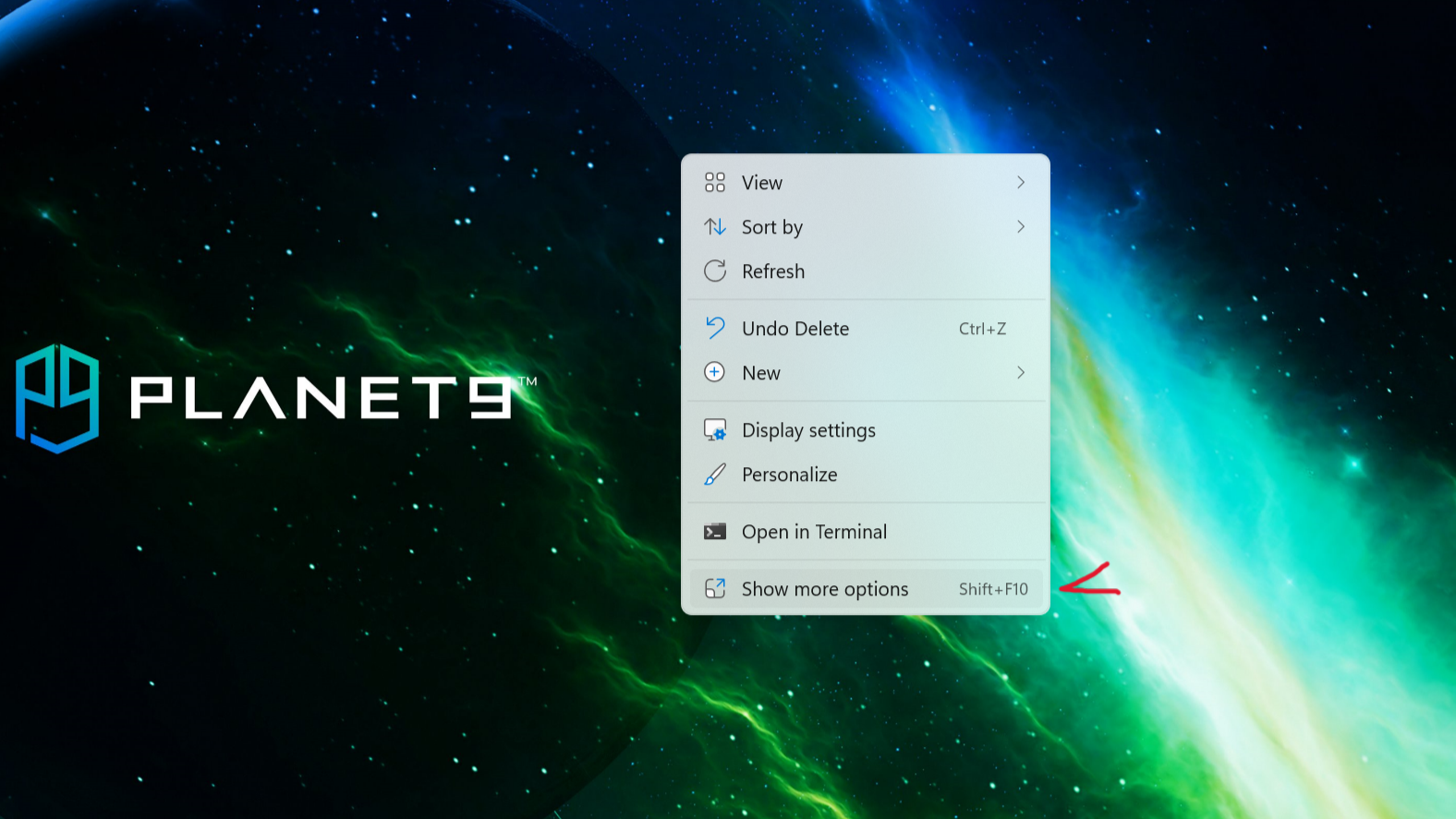
Task: Click the Undo Delete arrow icon
Action: coord(715,328)
